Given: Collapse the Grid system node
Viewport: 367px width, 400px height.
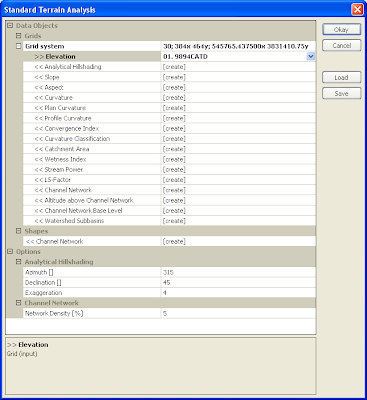Looking at the screenshot, I should click(19, 46).
